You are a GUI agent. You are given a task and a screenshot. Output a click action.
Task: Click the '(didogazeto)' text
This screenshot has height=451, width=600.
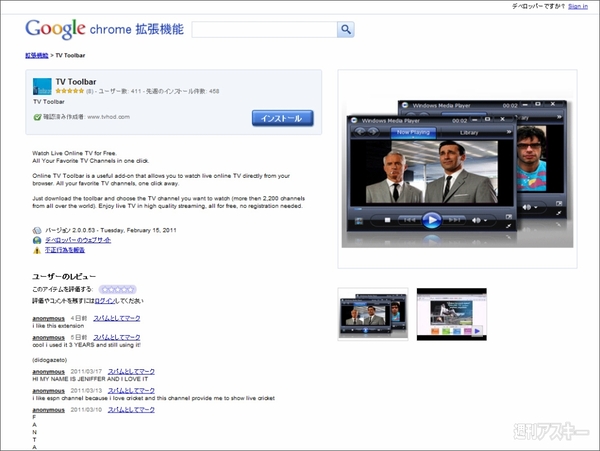coord(50,360)
